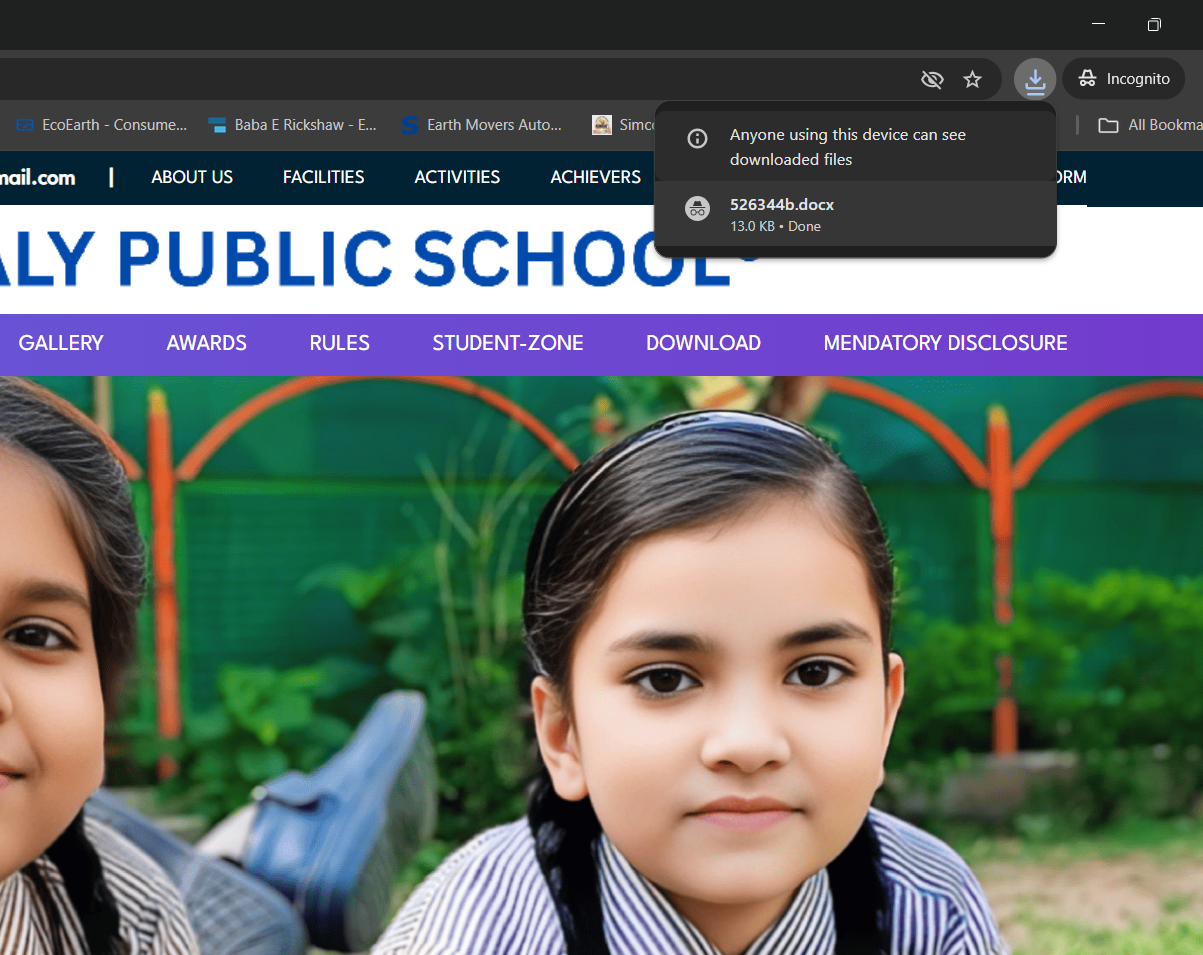Image resolution: width=1203 pixels, height=955 pixels.
Task: Click the Simco bookmark favicon
Action: pos(602,125)
